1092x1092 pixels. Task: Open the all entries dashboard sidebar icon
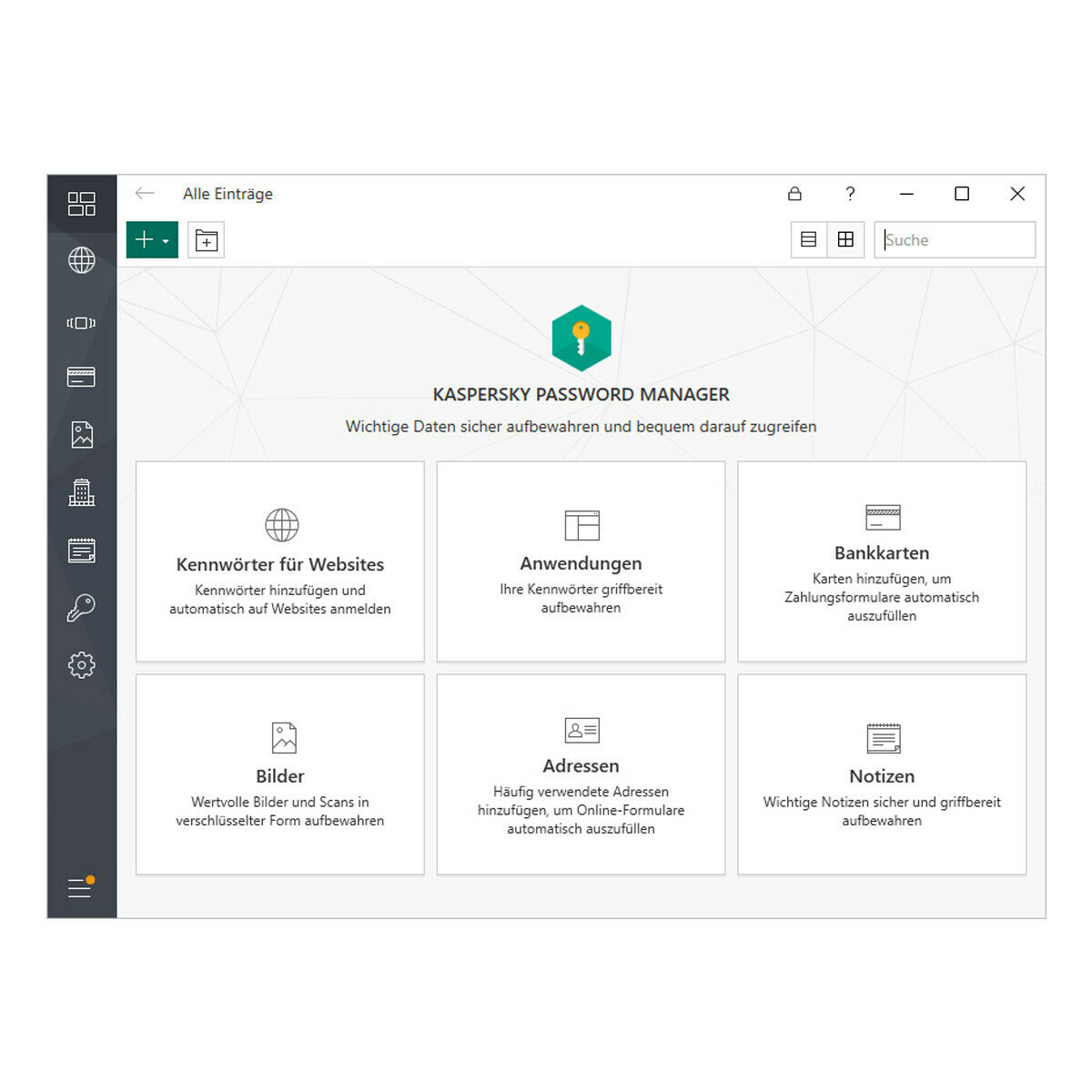[81, 204]
